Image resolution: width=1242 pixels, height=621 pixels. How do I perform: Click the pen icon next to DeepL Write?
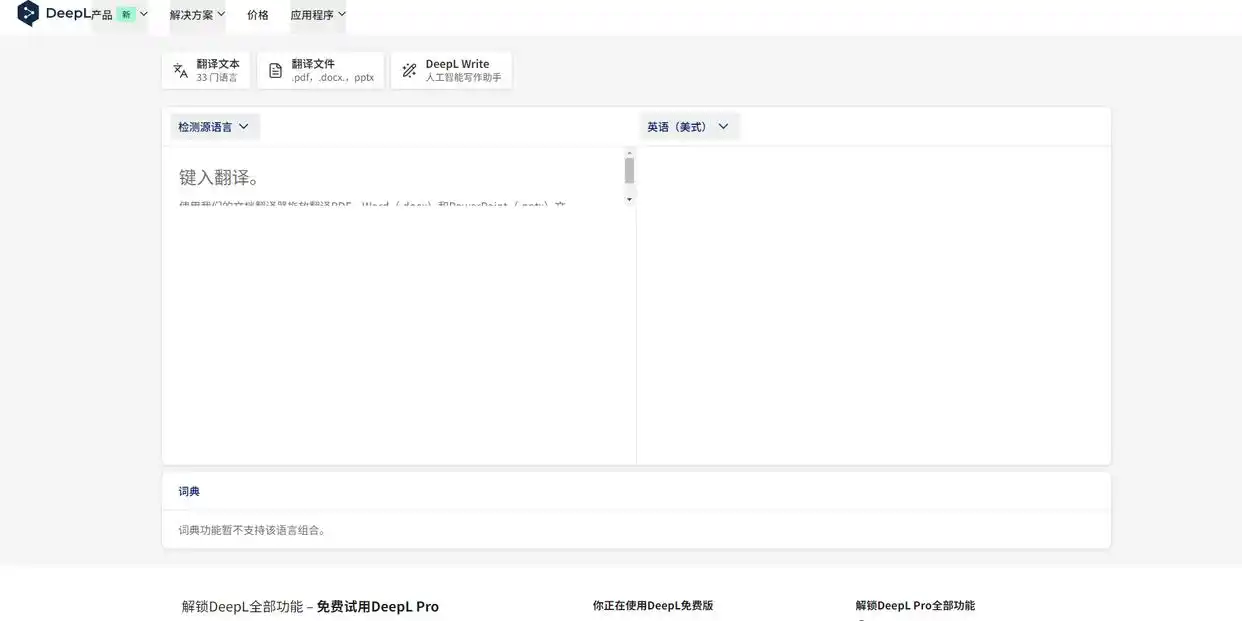(x=407, y=69)
